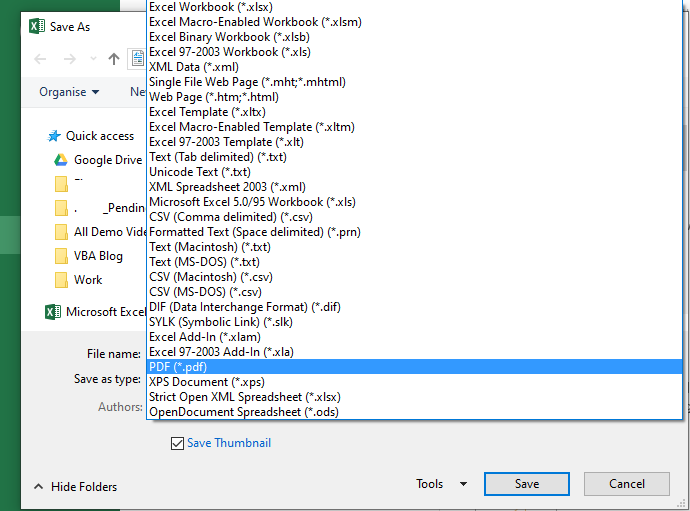Viewport: 690px width, 511px height.
Task: Choose Formatted Text (Space delimited) (*.prn)
Action: coord(414,232)
